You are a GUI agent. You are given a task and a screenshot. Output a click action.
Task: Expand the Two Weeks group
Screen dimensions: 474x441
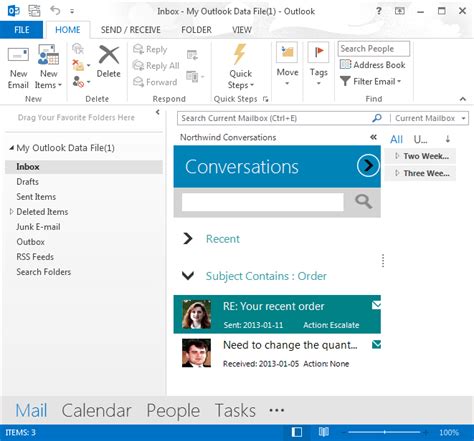point(397,156)
